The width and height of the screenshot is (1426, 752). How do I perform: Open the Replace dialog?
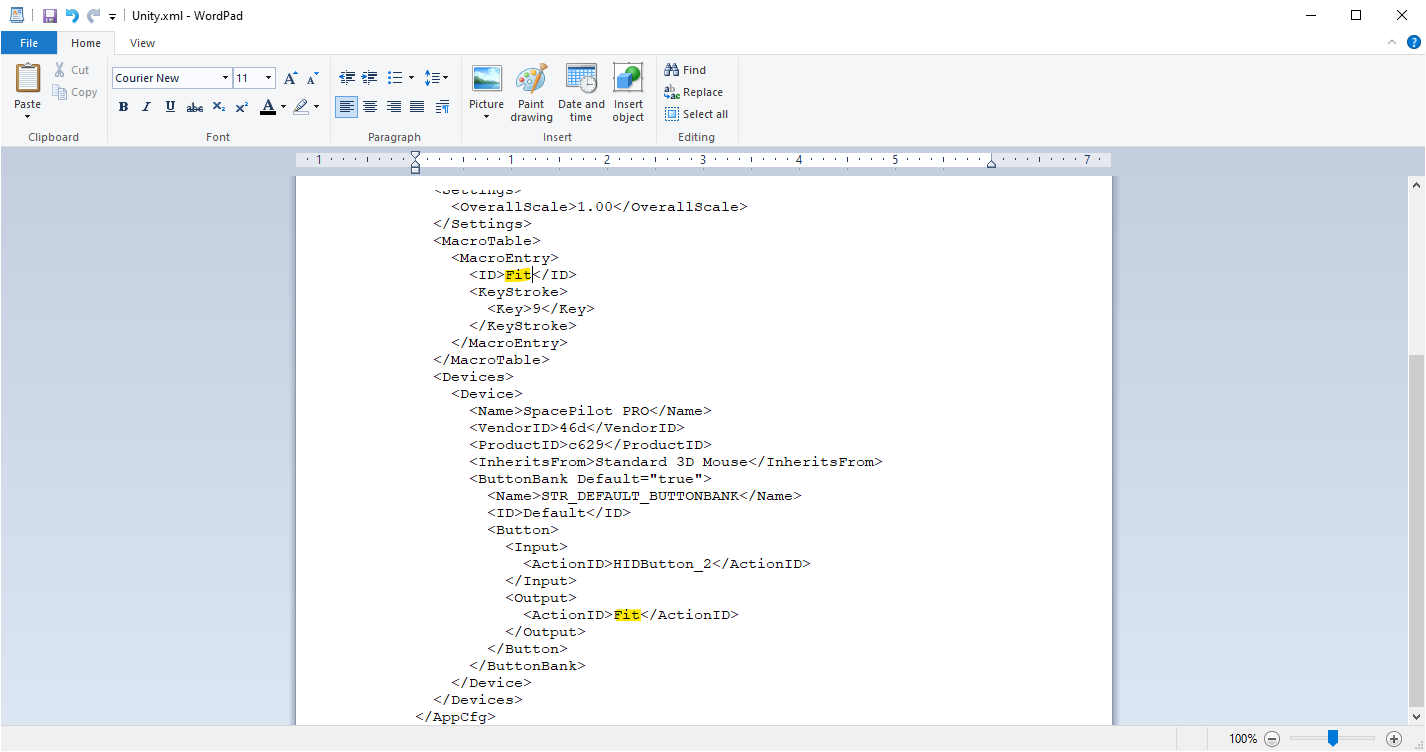tap(693, 92)
